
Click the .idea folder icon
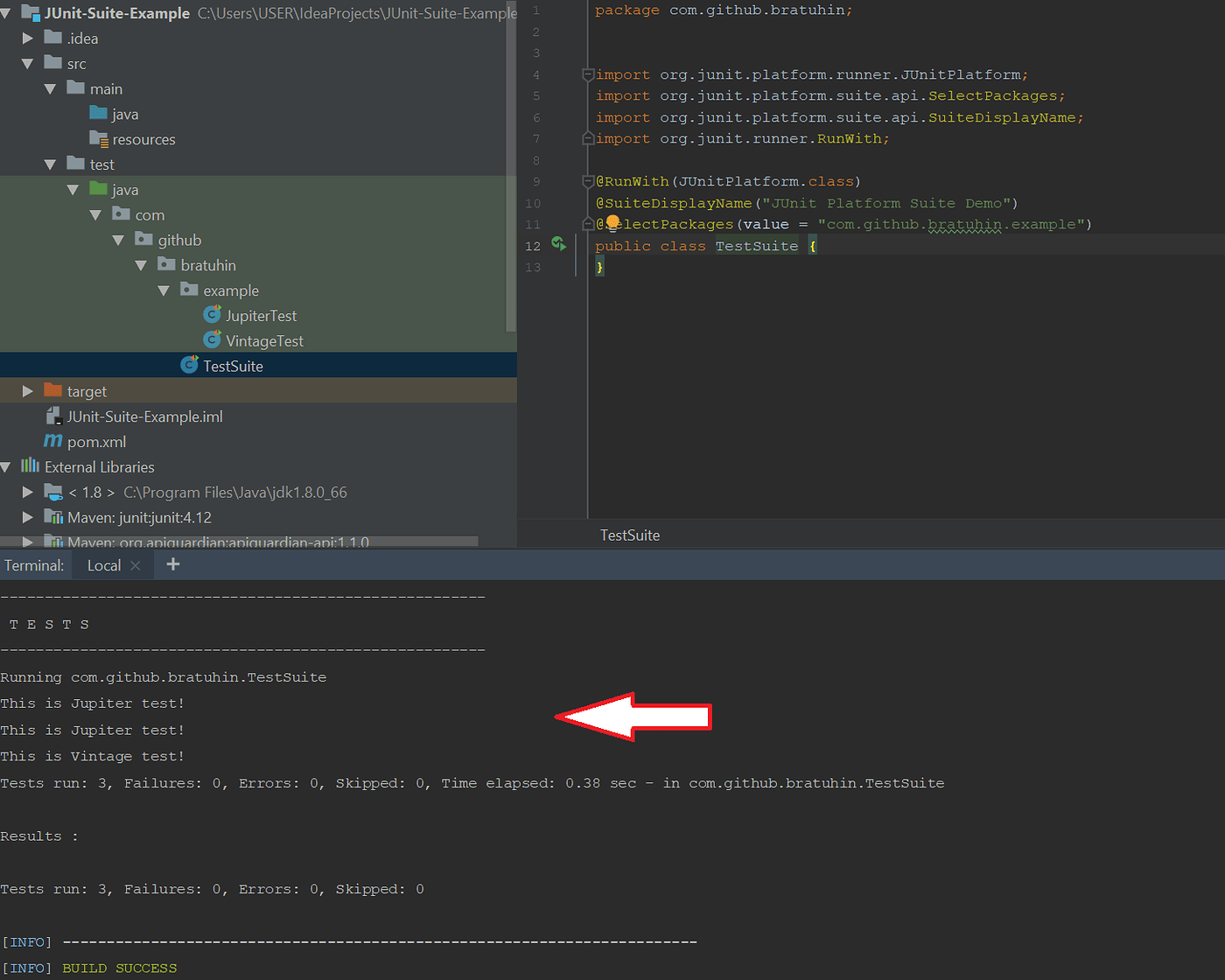(53, 38)
